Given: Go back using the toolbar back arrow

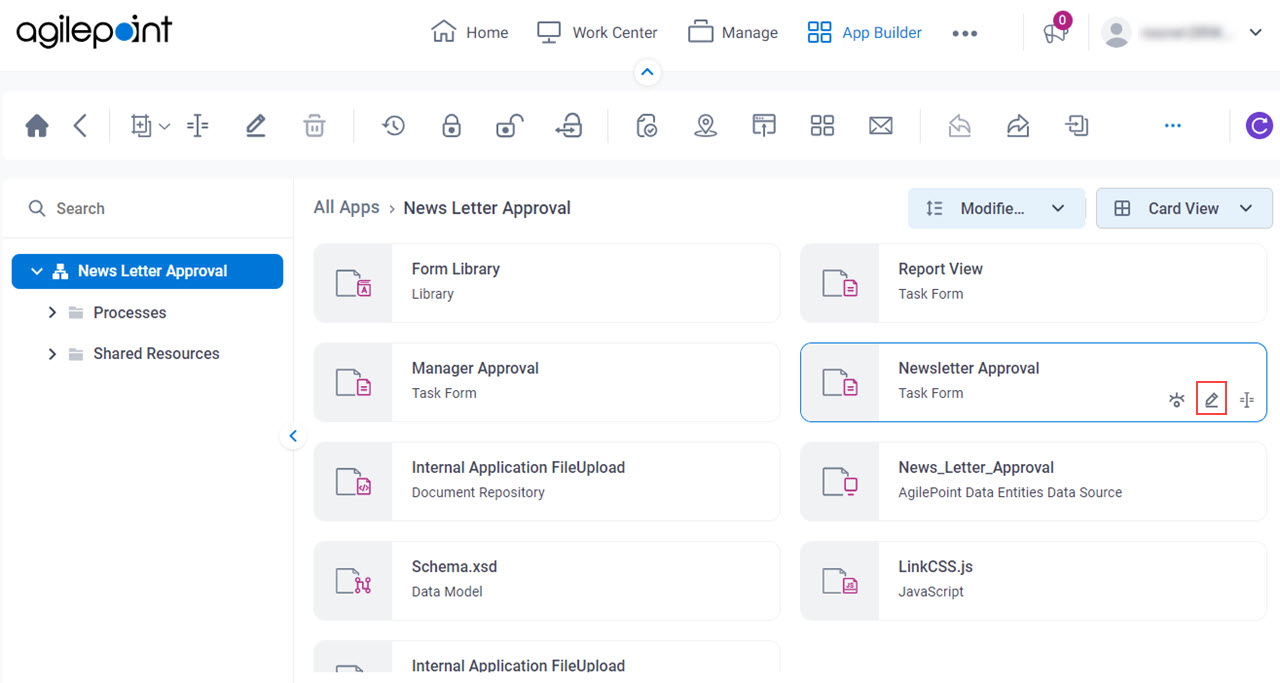Looking at the screenshot, I should pos(81,126).
